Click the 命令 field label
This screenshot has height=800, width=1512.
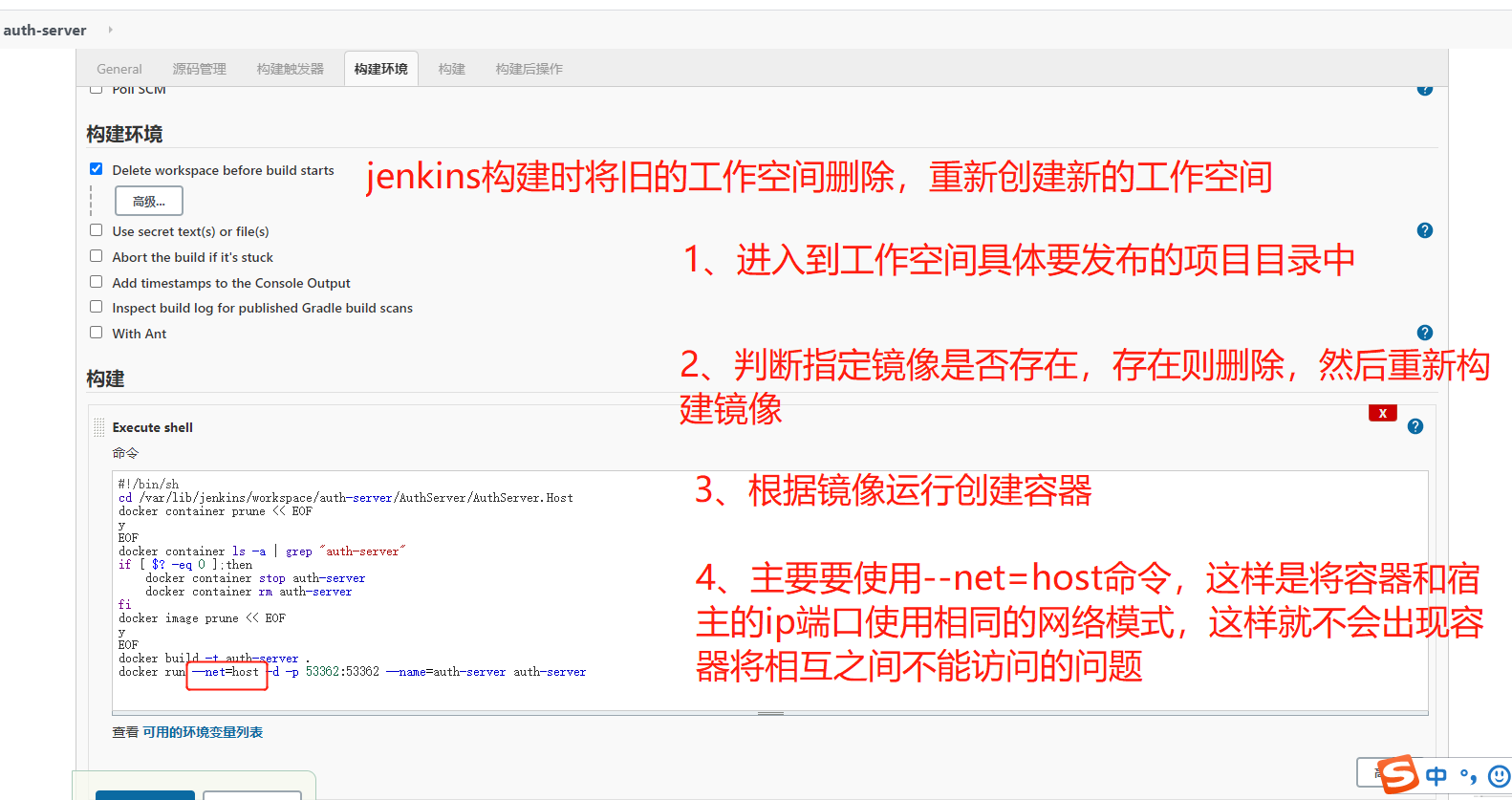point(125,453)
